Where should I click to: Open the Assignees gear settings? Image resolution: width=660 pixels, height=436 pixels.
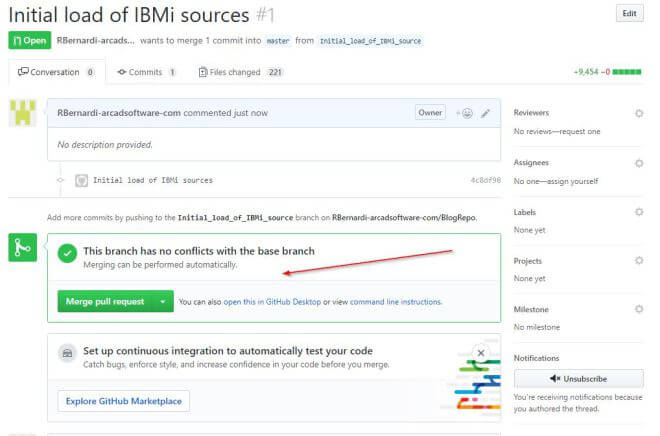[639, 163]
